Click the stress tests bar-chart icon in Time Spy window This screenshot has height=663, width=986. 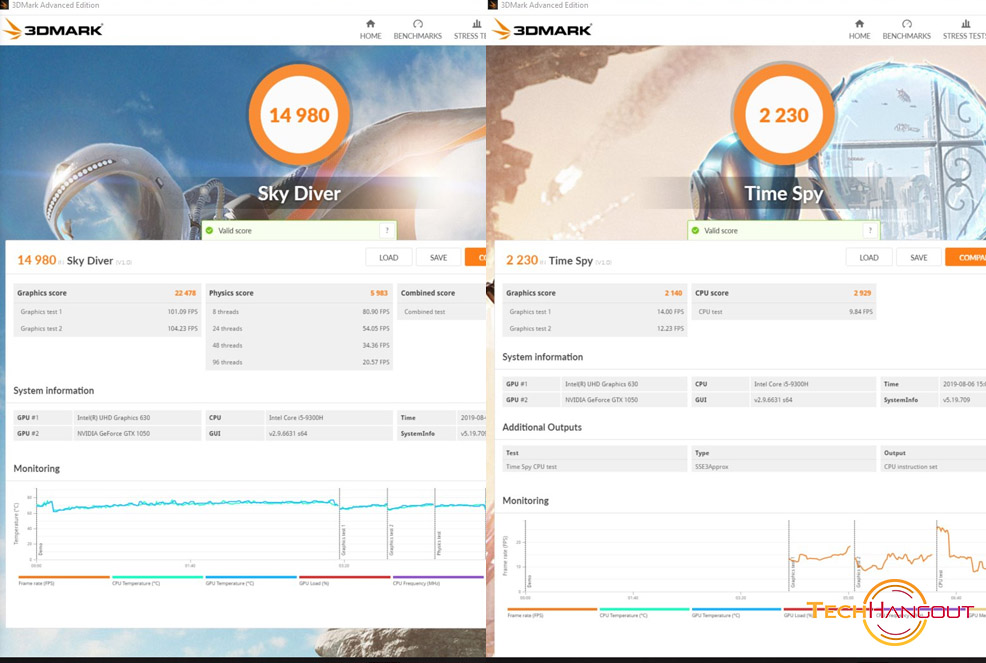pyautogui.click(x=965, y=24)
